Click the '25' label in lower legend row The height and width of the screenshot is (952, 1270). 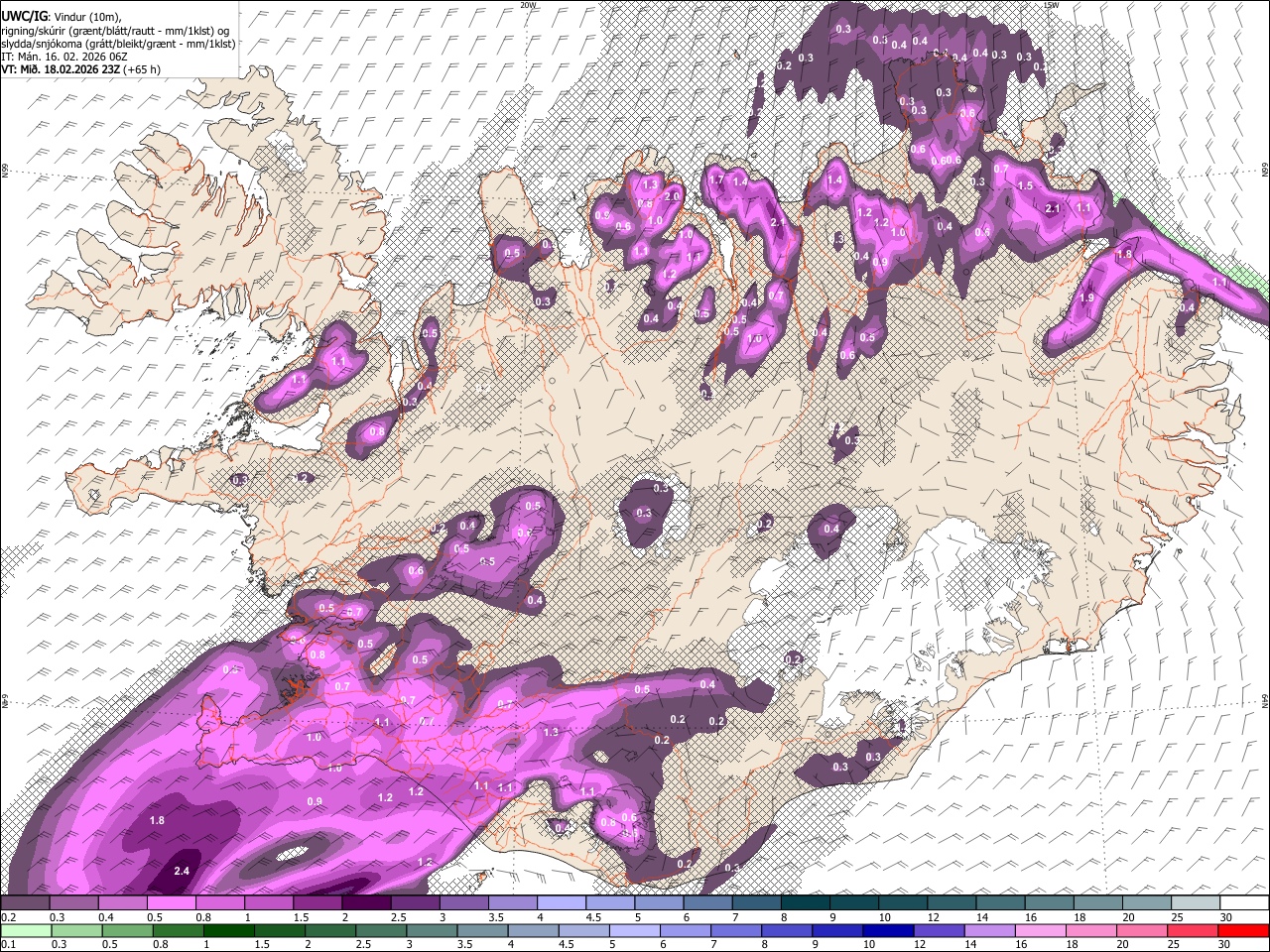(1176, 944)
